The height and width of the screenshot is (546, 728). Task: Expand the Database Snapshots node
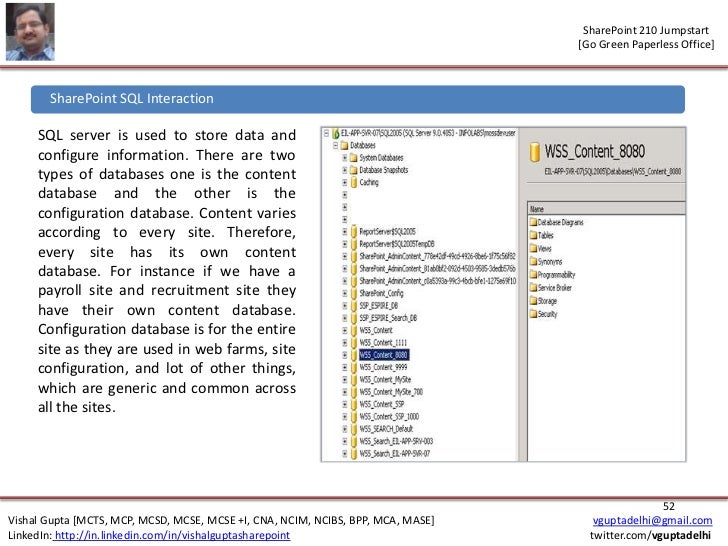(344, 170)
